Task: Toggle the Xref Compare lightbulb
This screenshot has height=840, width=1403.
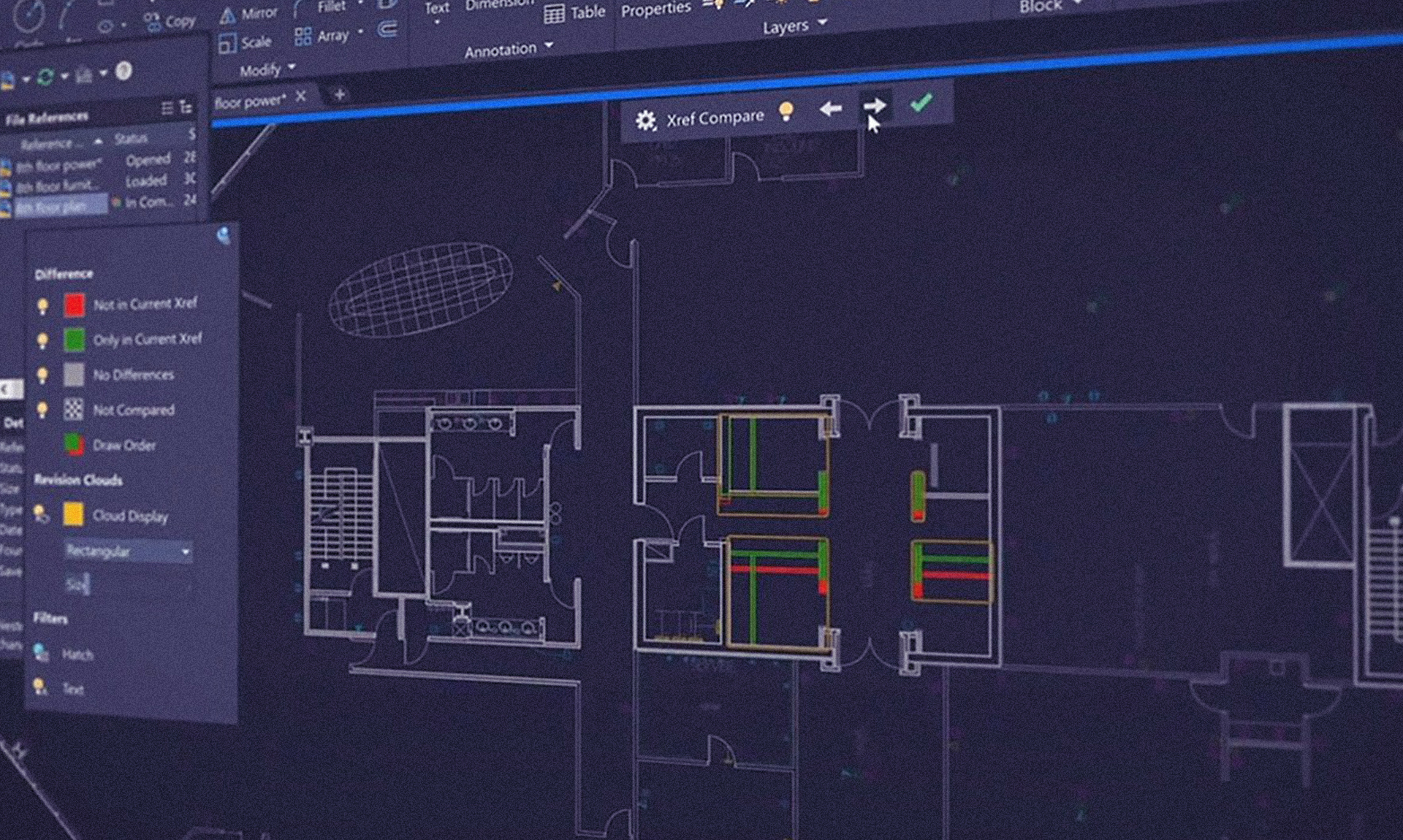Action: pos(786,111)
